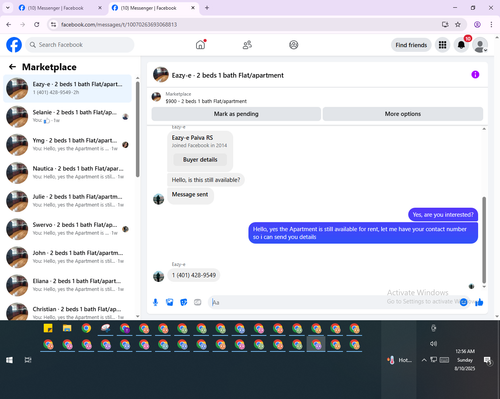Open Task View on taskbar
The height and width of the screenshot is (399, 500).
(x=28, y=360)
